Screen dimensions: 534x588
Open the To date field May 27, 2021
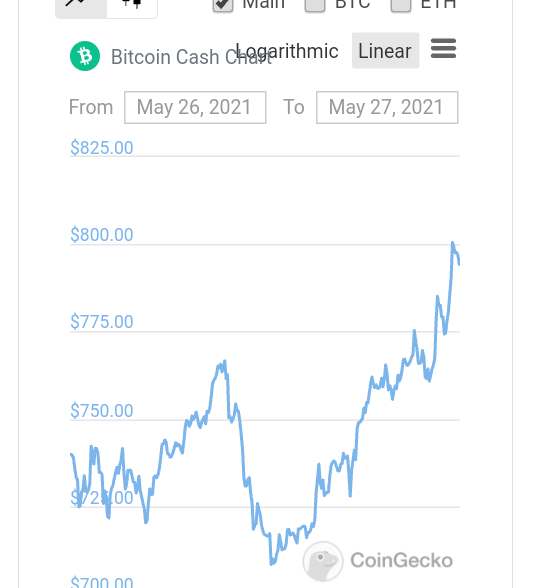387,107
